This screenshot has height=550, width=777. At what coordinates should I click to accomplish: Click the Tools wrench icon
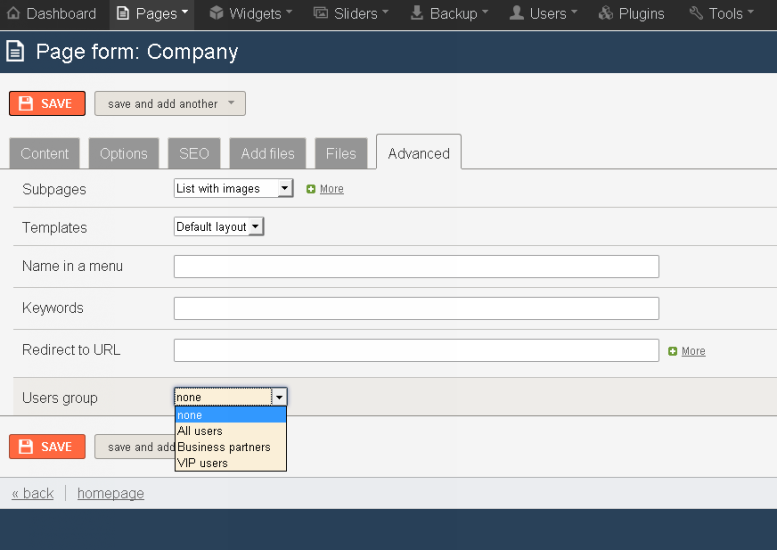pyautogui.click(x=696, y=13)
